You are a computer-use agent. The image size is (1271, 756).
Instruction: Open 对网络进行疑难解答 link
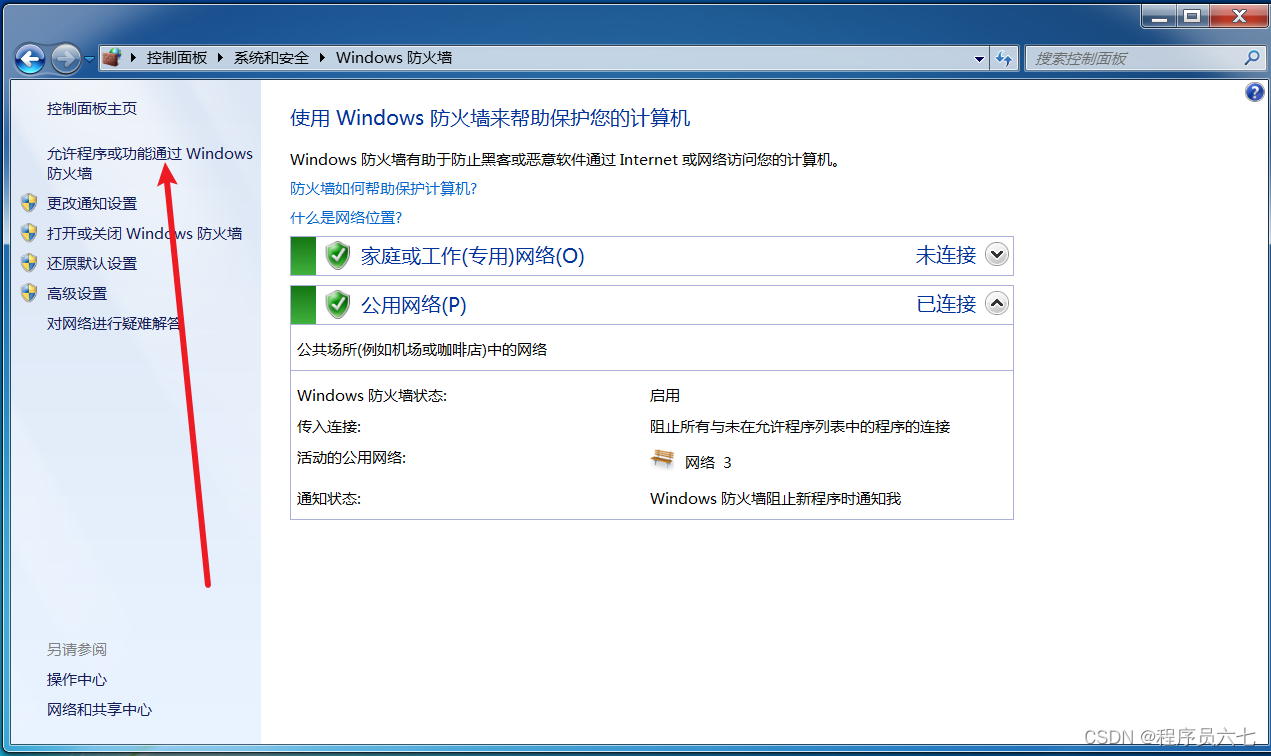tap(114, 323)
